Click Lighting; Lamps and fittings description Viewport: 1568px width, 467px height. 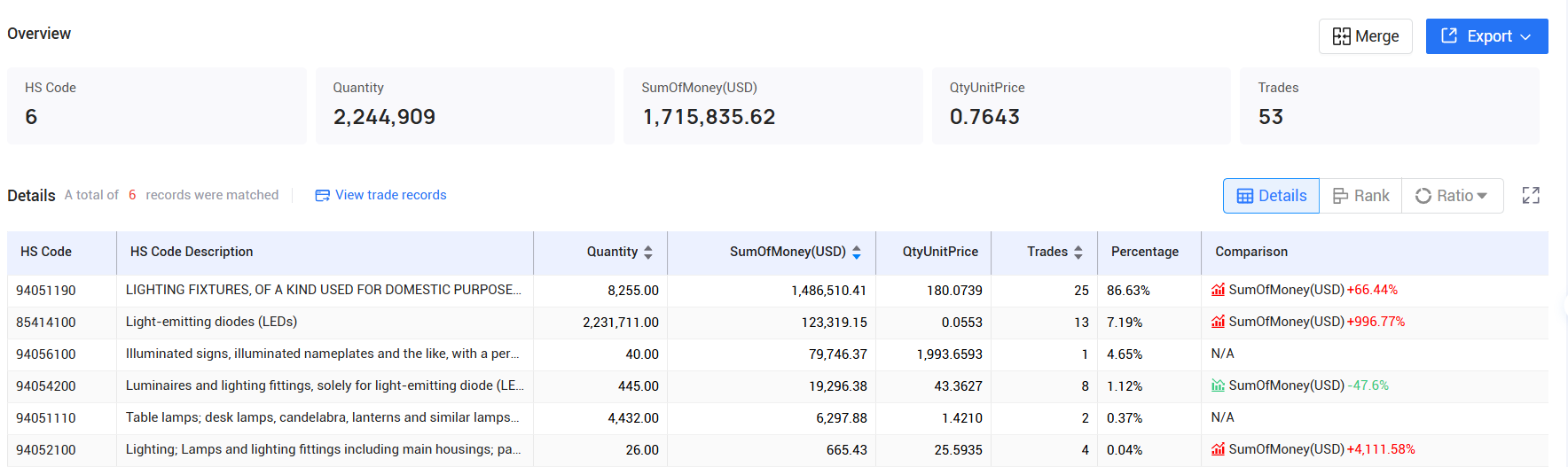point(324,449)
